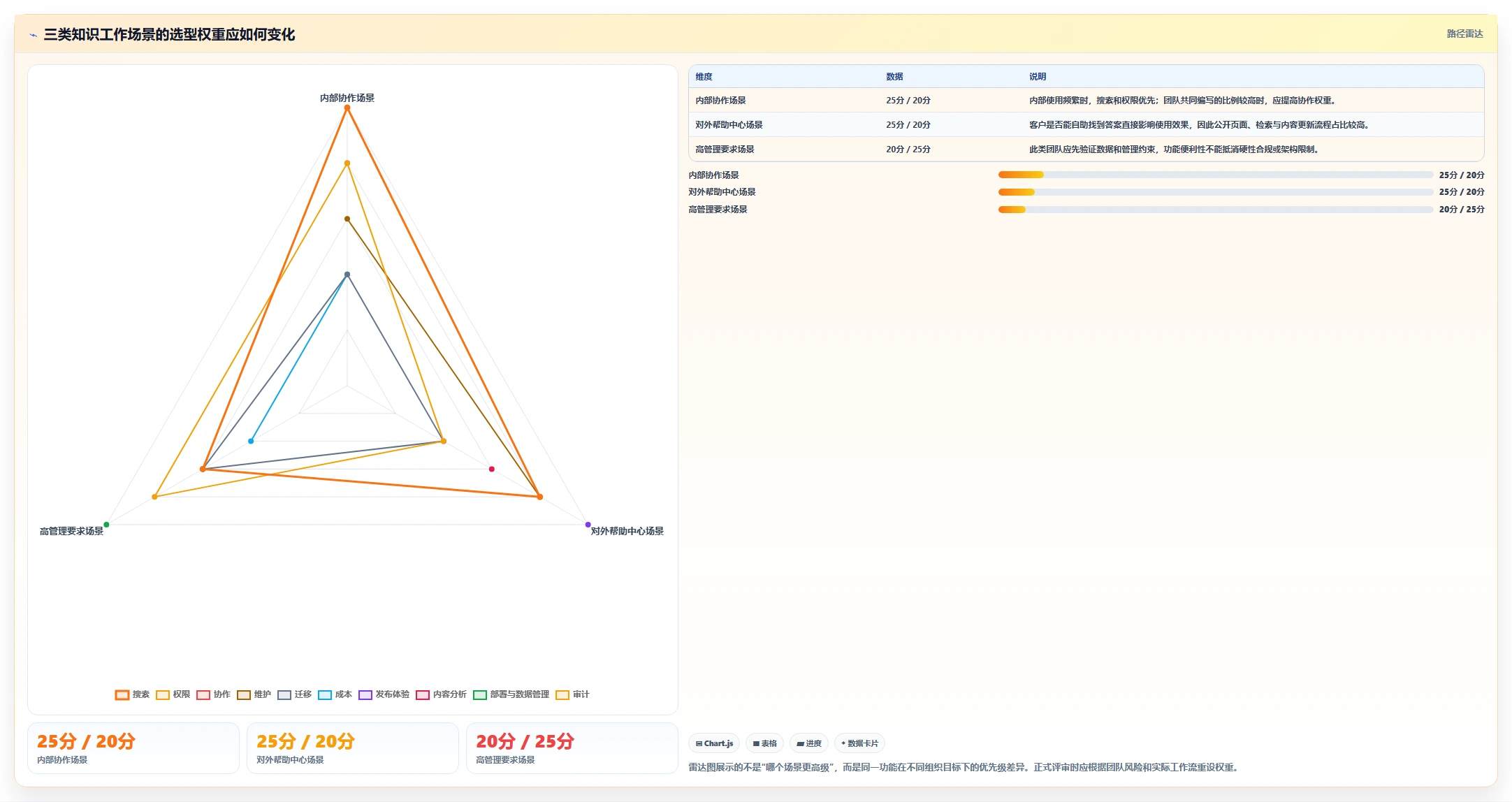Image resolution: width=1512 pixels, height=802 pixels.
Task: Toggle the 审计 legend entry
Action: [572, 694]
